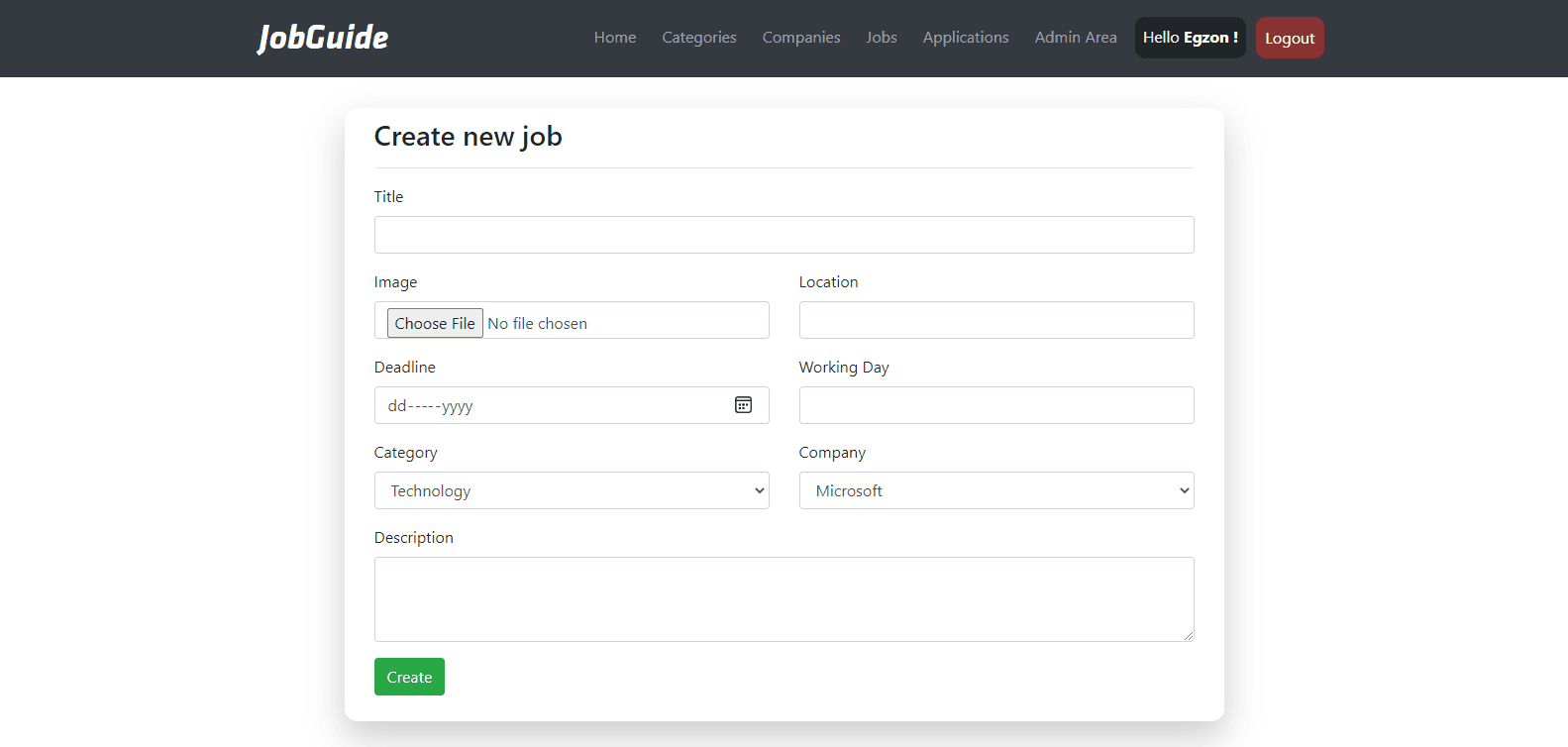Open the Categories nav item
This screenshot has height=747, width=1568.
(x=698, y=38)
